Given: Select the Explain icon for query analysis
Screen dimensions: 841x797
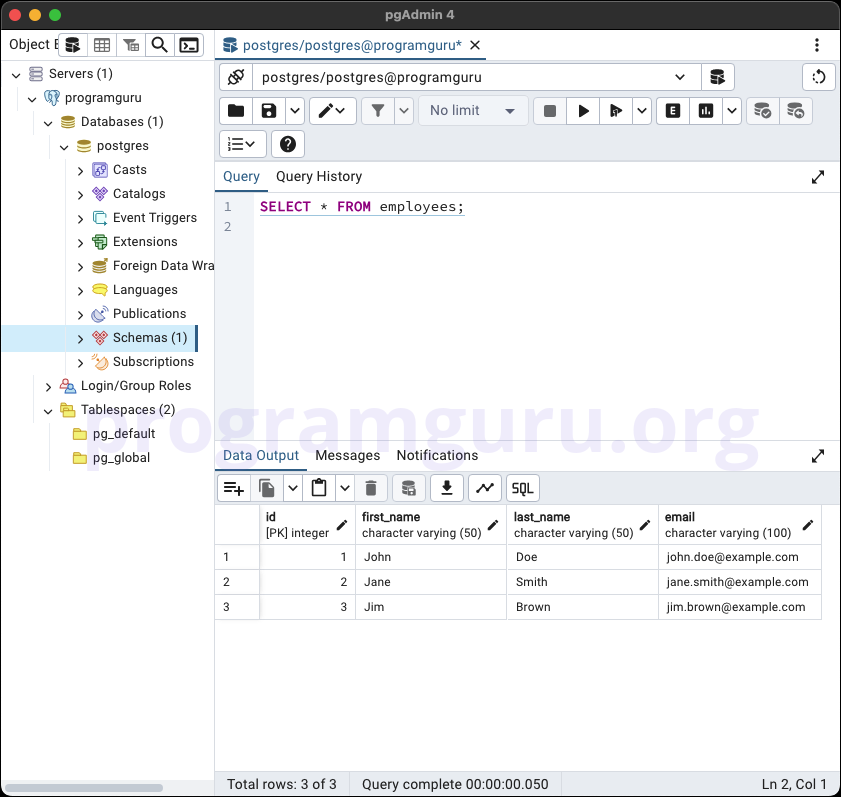Looking at the screenshot, I should (x=672, y=110).
